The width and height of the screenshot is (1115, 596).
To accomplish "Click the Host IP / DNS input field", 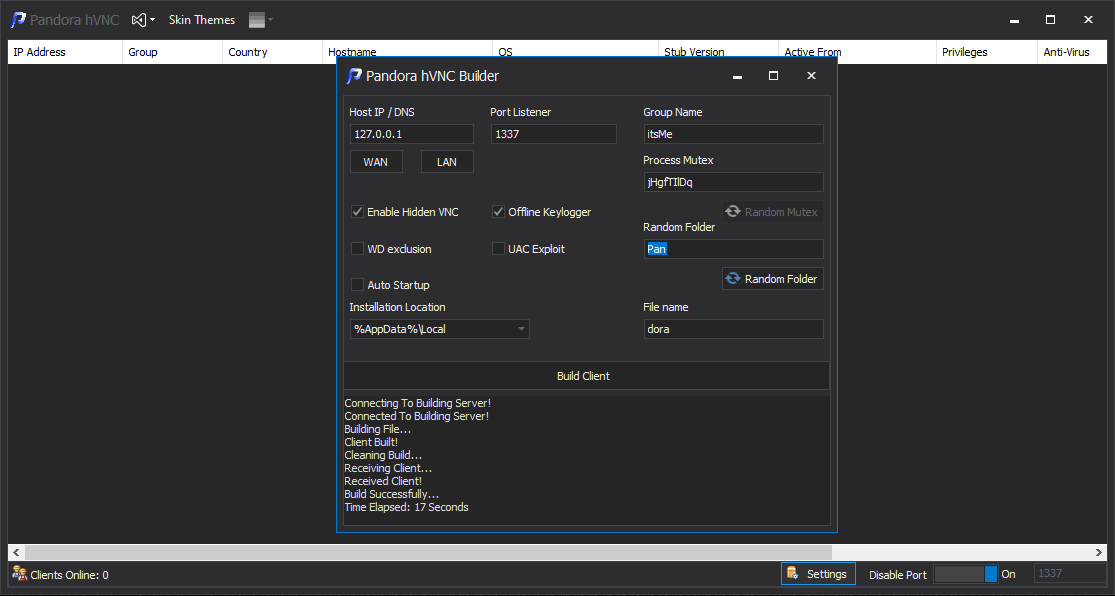I will click(x=412, y=134).
